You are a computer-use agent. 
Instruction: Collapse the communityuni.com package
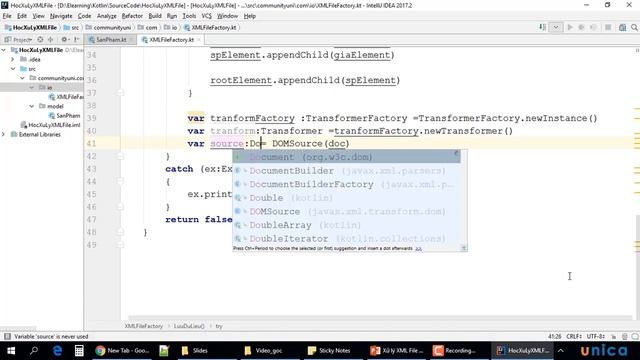click(22, 78)
